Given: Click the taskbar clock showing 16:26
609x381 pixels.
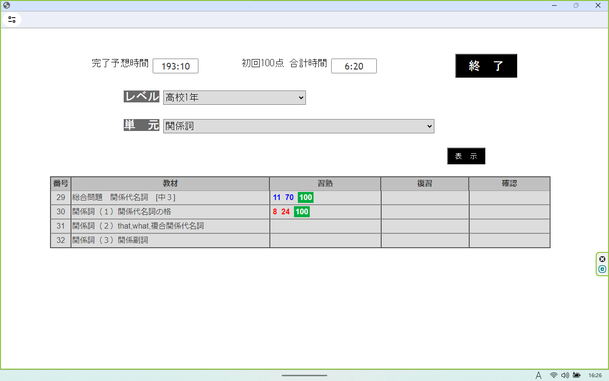Looking at the screenshot, I should [x=595, y=375].
